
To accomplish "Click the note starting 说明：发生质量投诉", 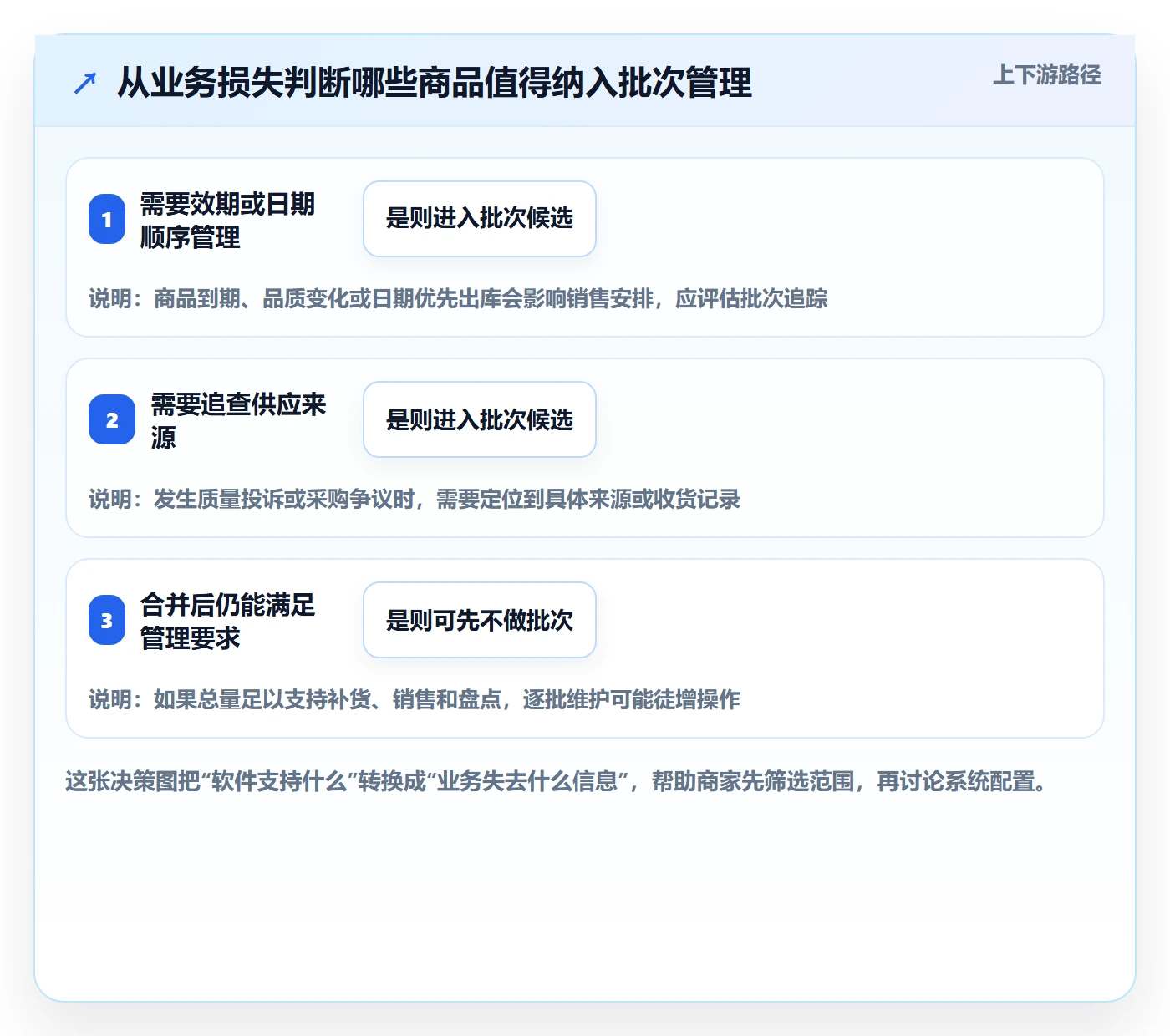I will [x=415, y=500].
